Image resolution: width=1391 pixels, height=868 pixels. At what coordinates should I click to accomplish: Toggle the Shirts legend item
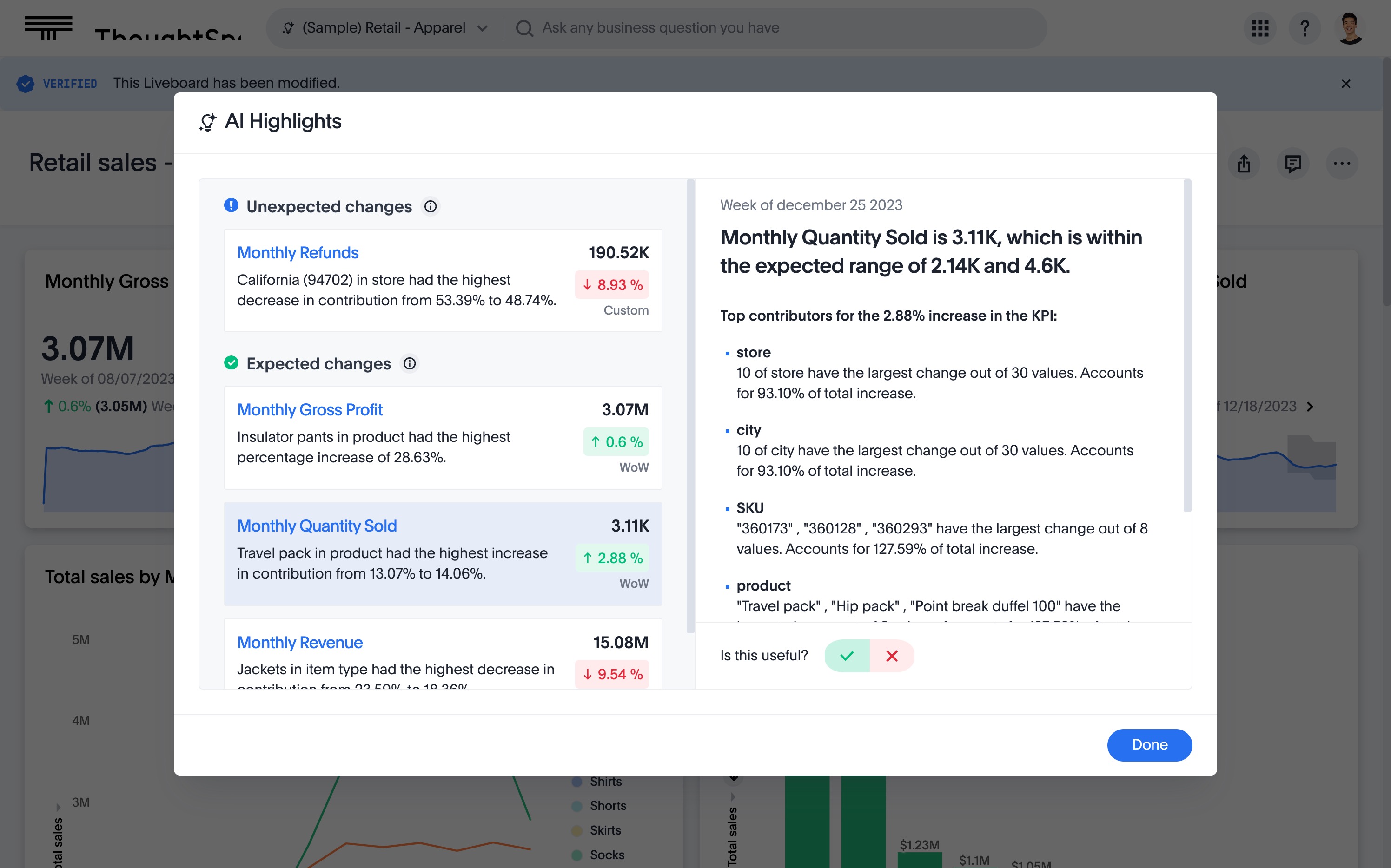597,781
